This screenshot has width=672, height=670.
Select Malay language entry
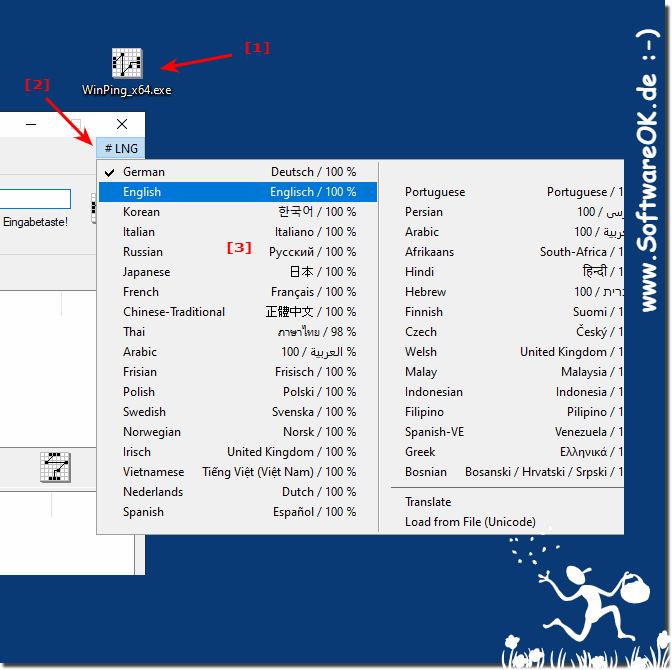tap(502, 372)
